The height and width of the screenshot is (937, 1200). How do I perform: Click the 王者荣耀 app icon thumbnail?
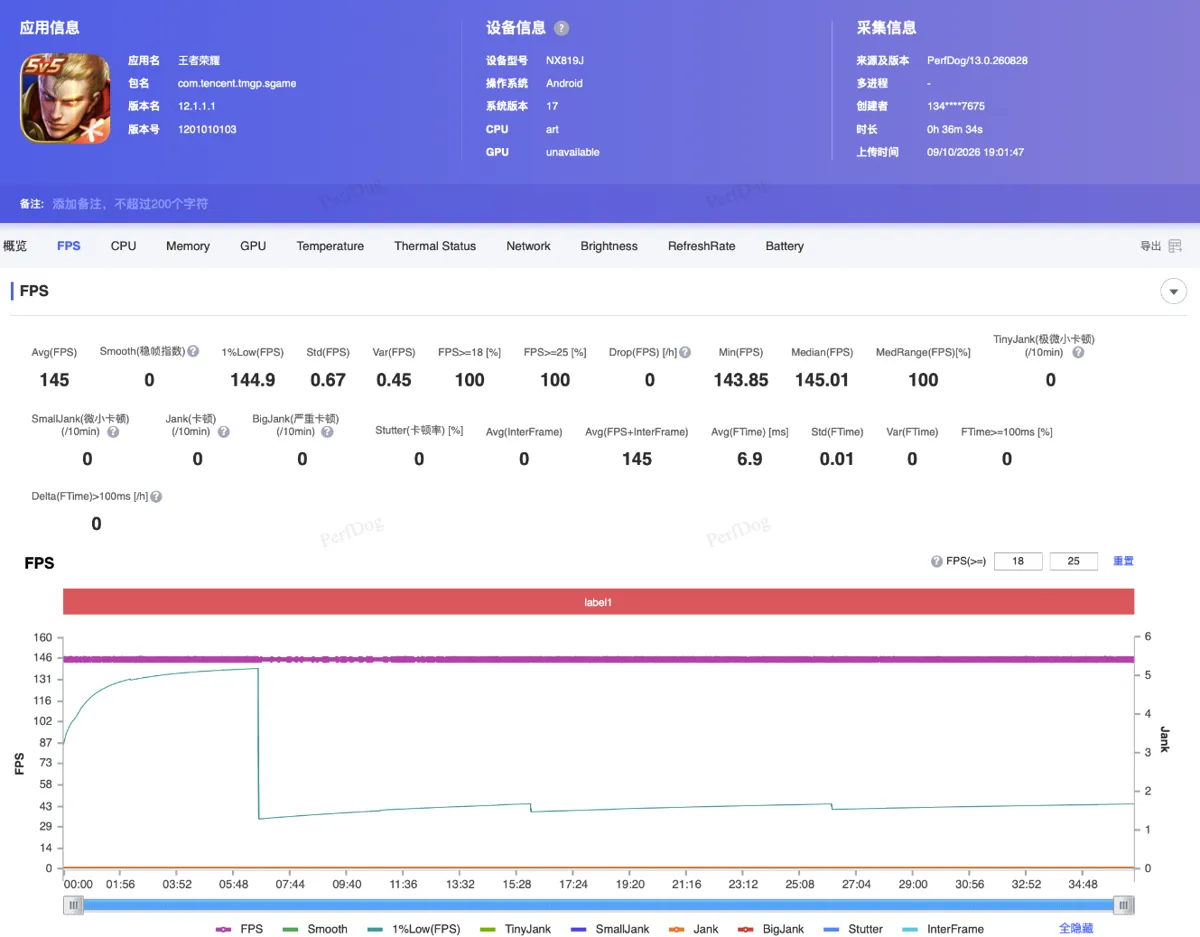[x=66, y=97]
